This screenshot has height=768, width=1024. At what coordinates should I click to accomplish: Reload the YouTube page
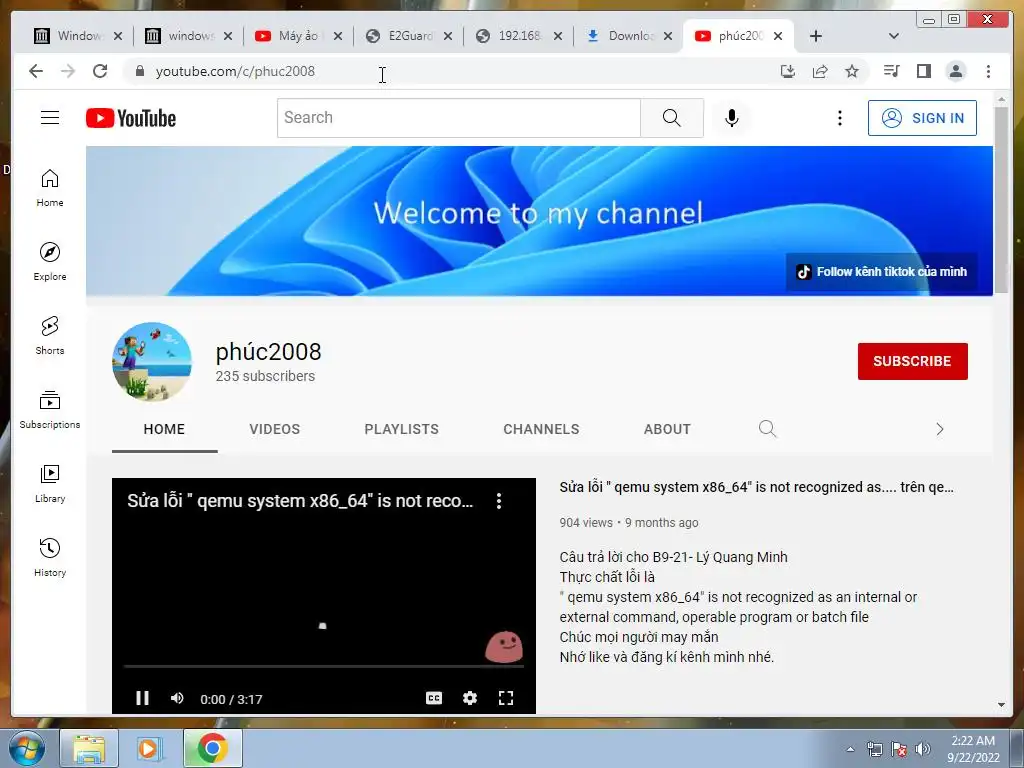pos(100,71)
